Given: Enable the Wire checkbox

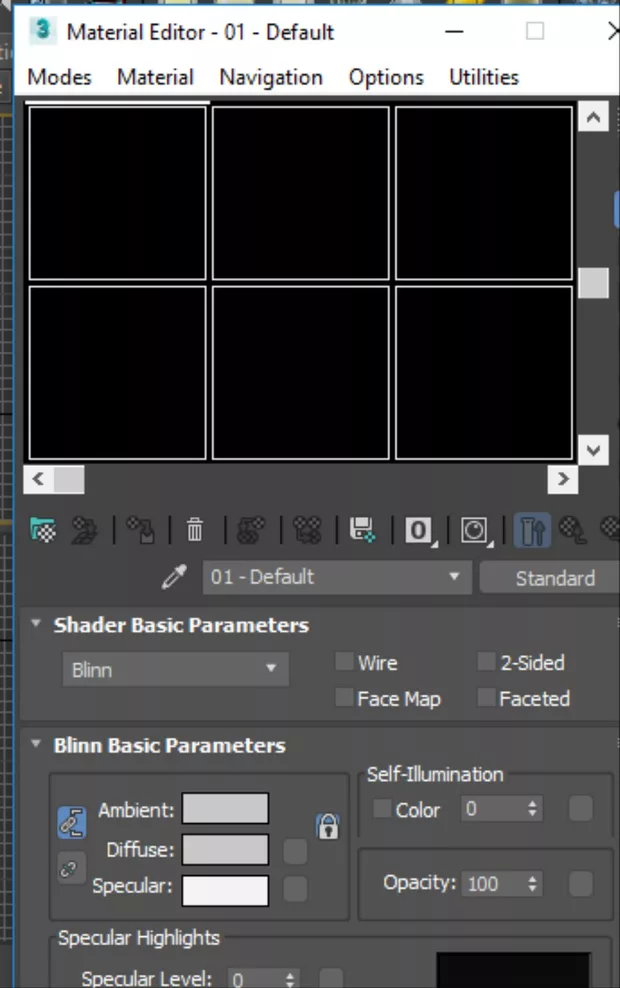Looking at the screenshot, I should (x=344, y=662).
